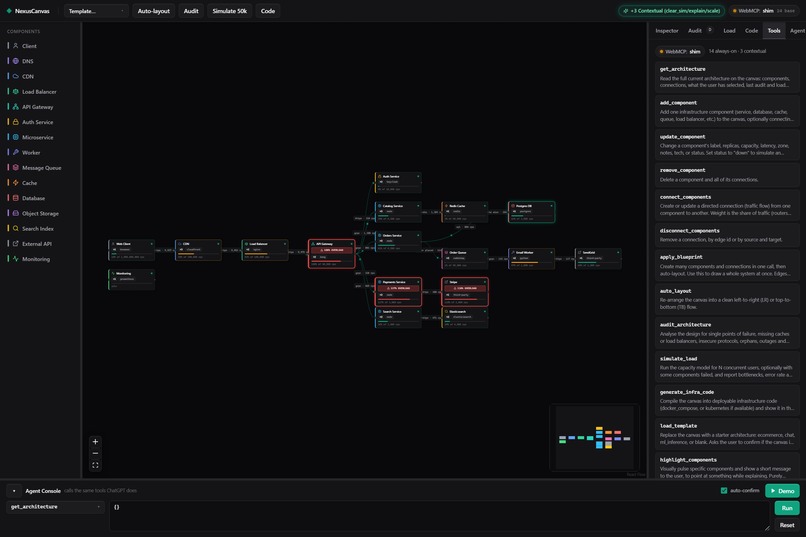This screenshot has height=537, width=806.
Task: Pick the Cache lightning icon
Action: (x=15, y=183)
